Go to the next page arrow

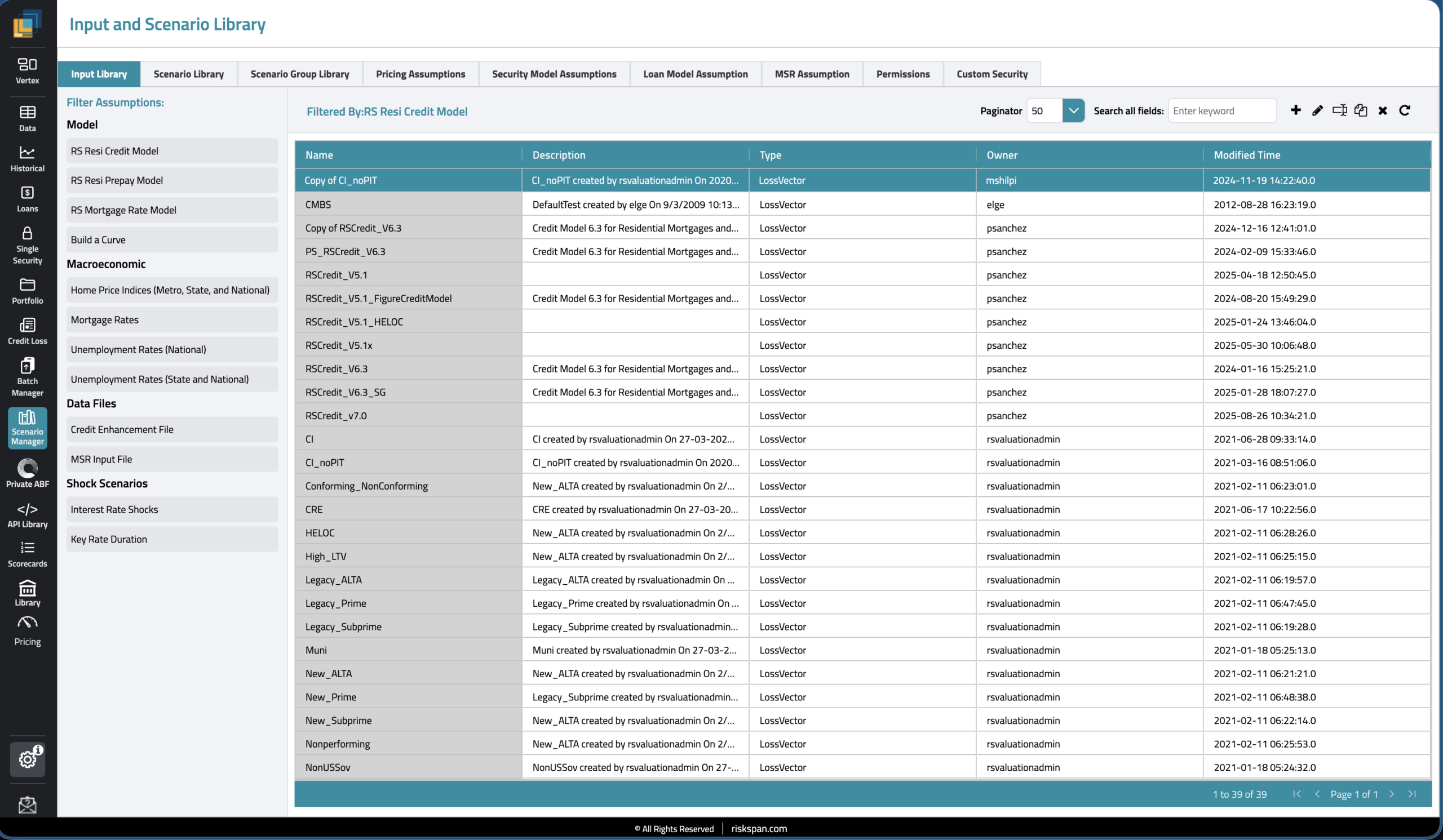(x=1392, y=794)
